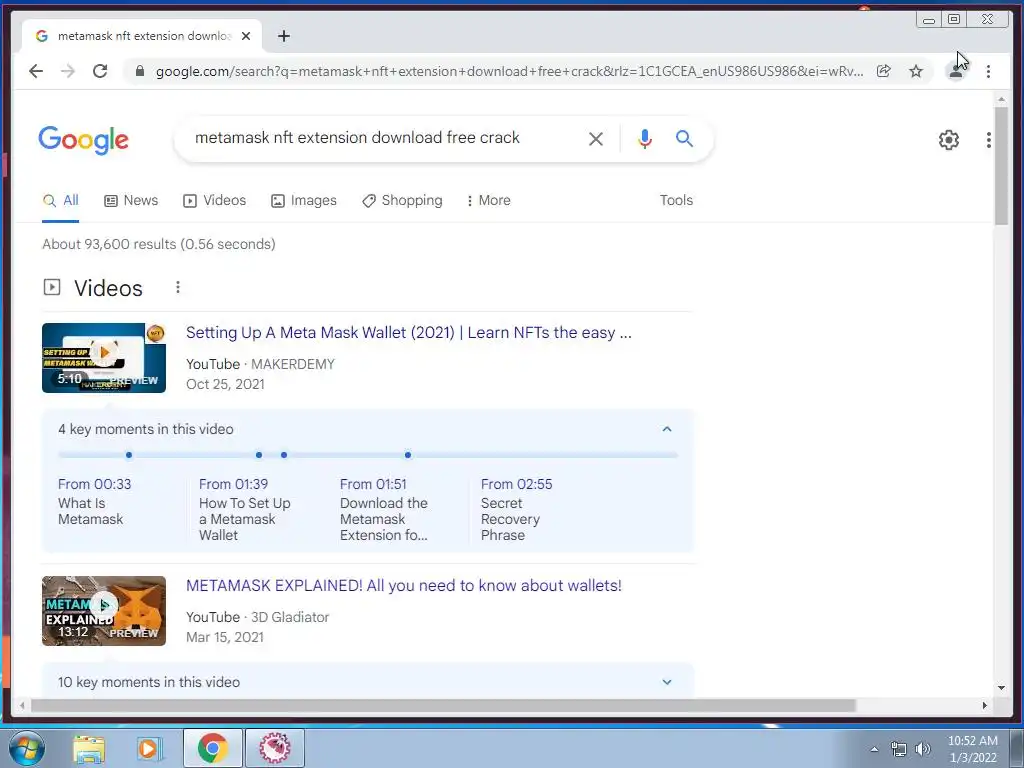Screen dimensions: 1024x768
Task: Open the volume speaker tray icon
Action: pyautogui.click(x=923, y=749)
